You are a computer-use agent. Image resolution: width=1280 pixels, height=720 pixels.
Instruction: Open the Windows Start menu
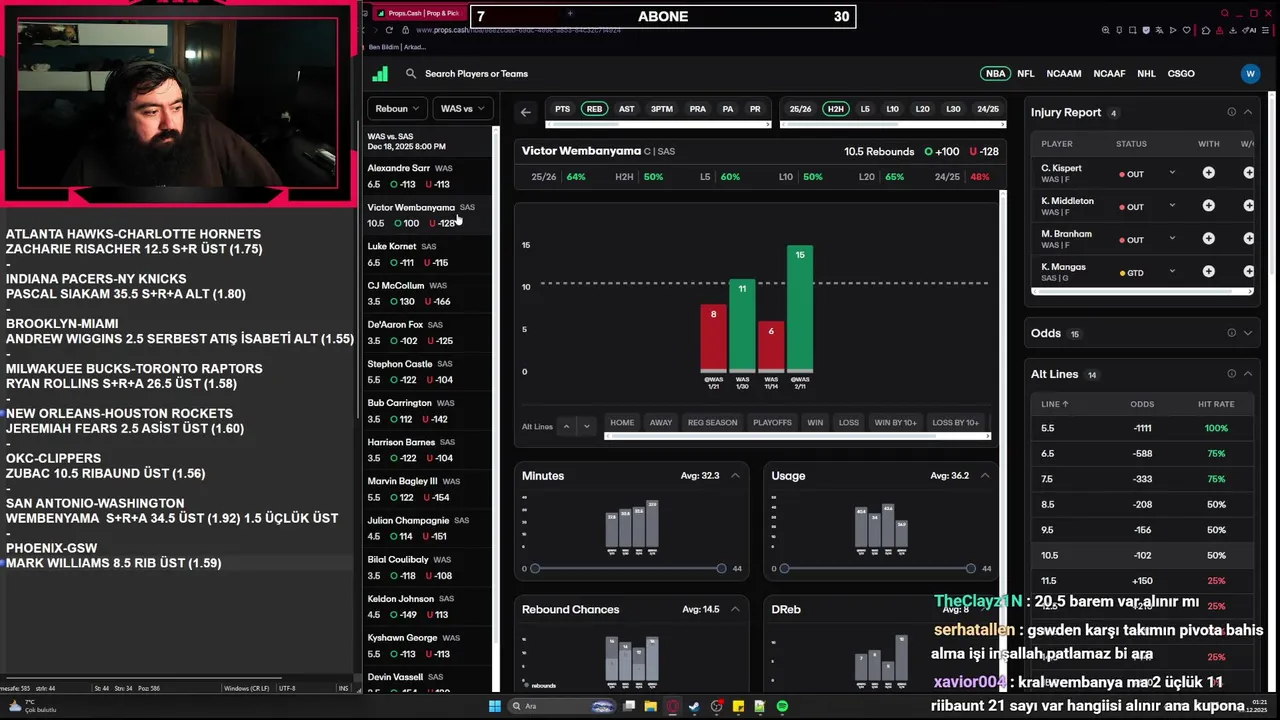[x=494, y=706]
